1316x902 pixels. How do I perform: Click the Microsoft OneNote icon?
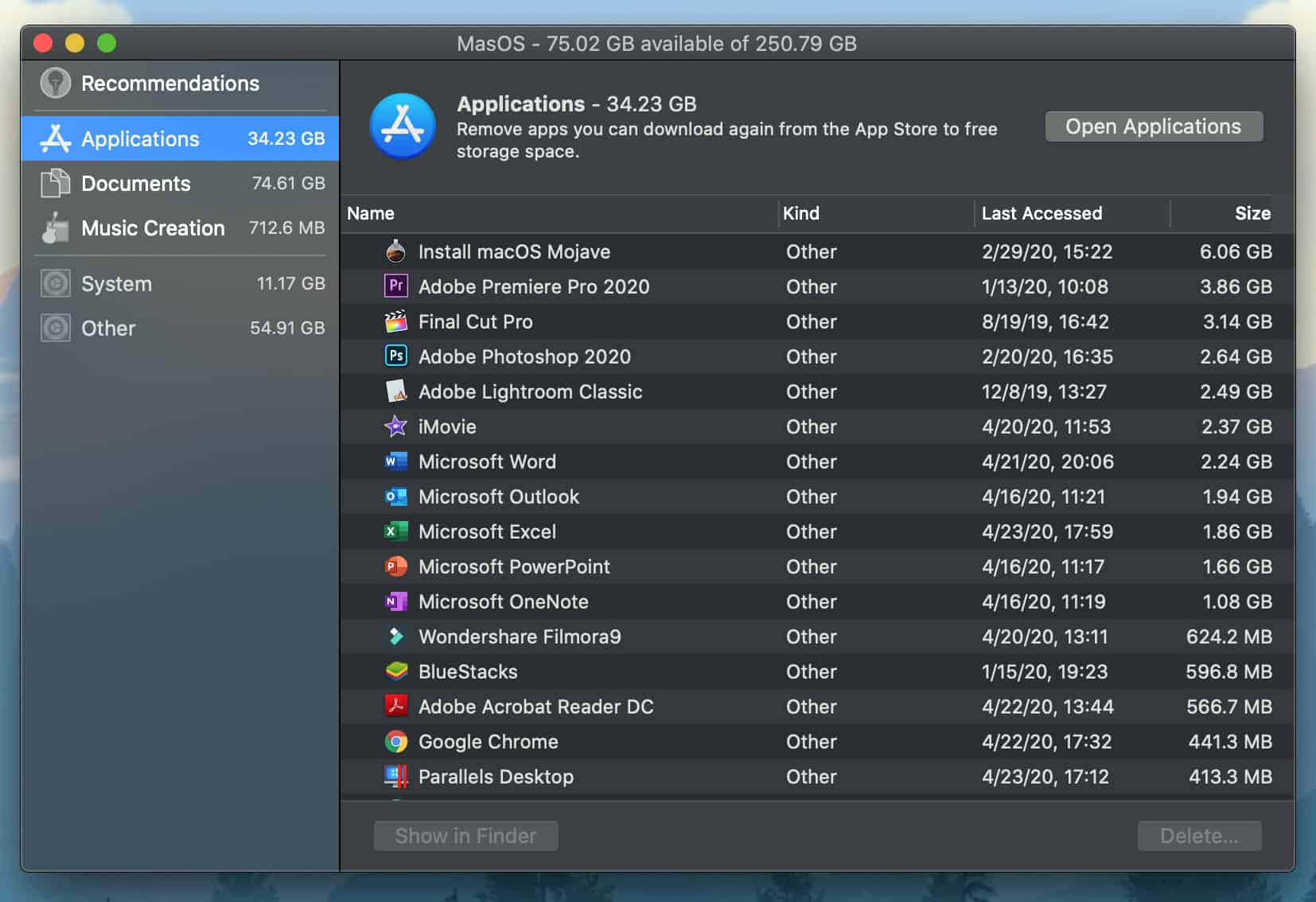[395, 601]
